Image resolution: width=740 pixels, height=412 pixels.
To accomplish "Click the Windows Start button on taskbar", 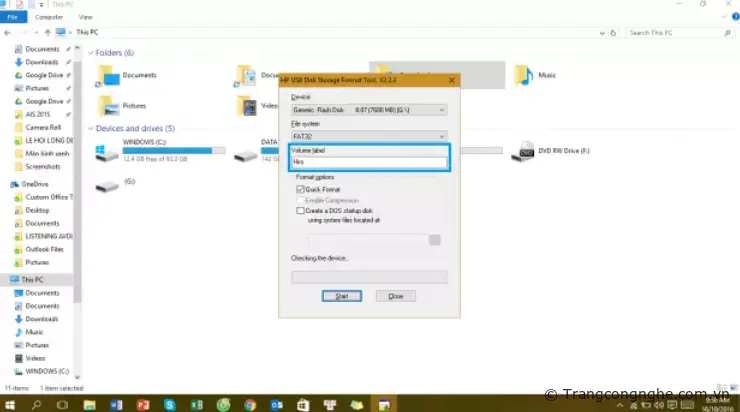I will coord(11,403).
